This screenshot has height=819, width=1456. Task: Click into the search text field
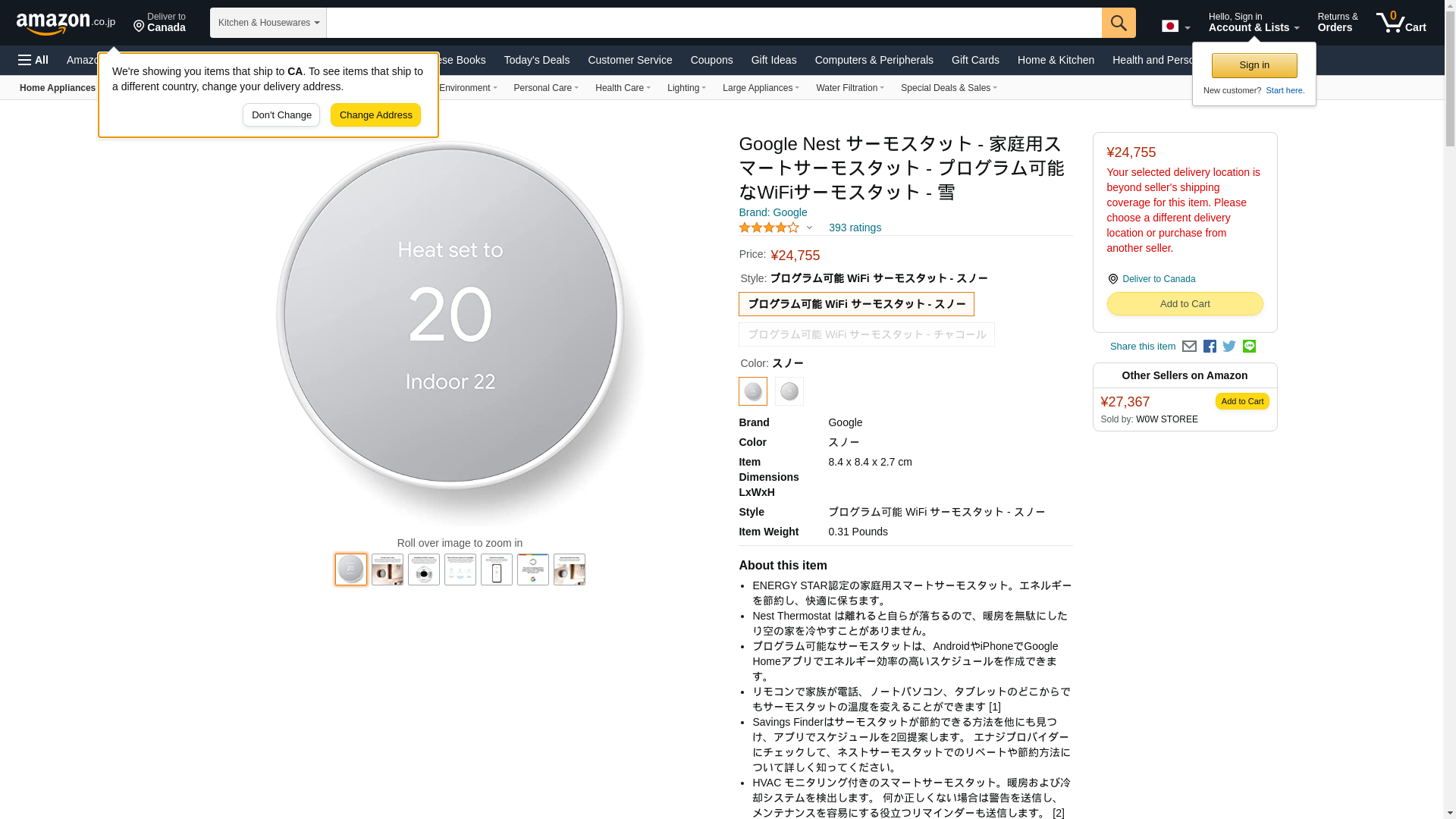(x=713, y=23)
